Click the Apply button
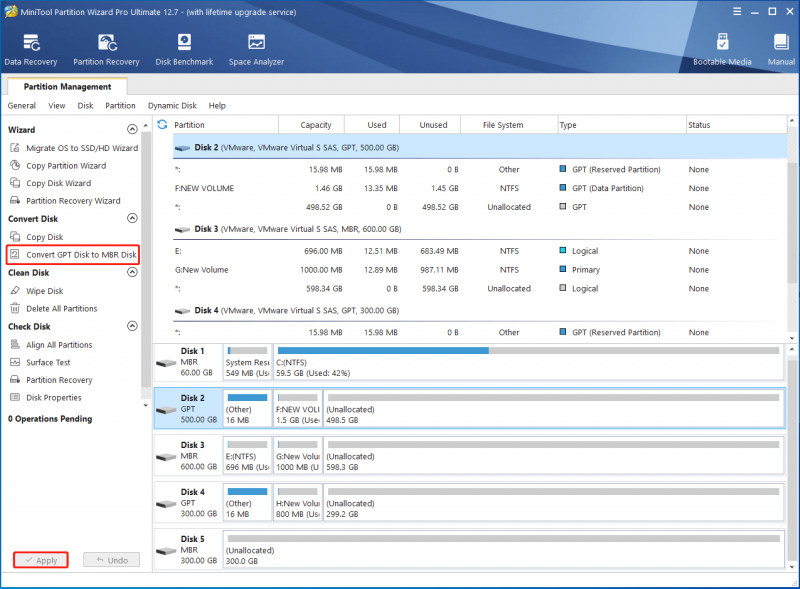Image resolution: width=800 pixels, height=589 pixels. point(41,560)
